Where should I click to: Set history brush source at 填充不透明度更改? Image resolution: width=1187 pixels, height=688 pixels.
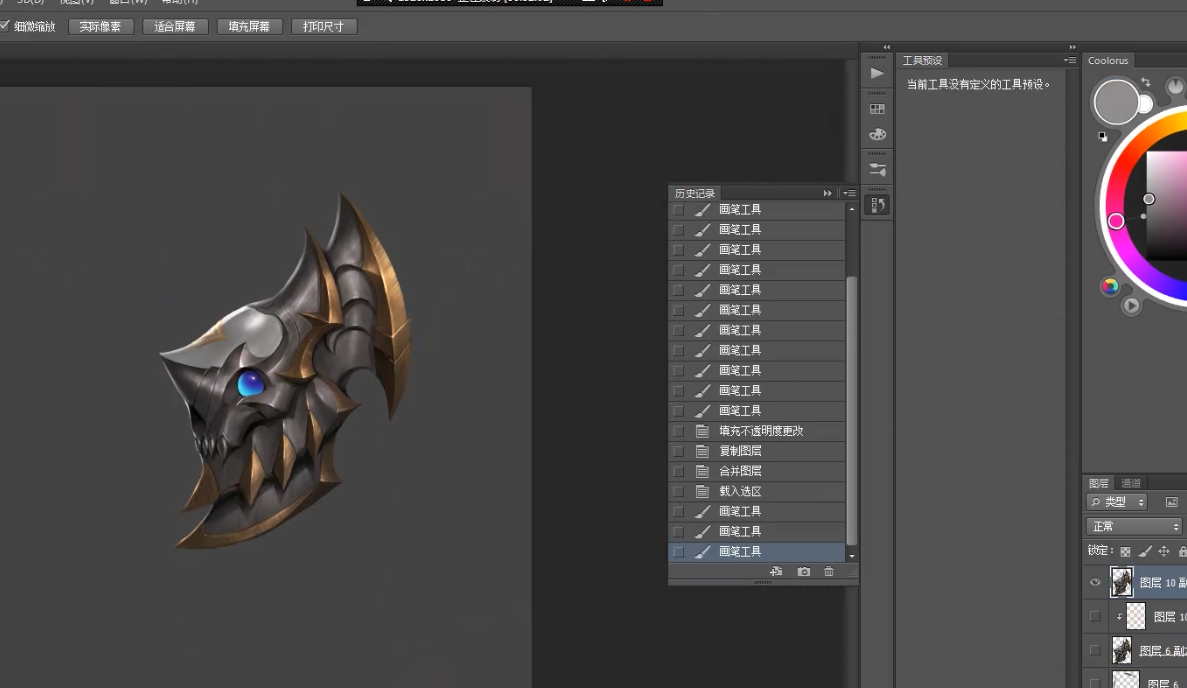pos(678,431)
